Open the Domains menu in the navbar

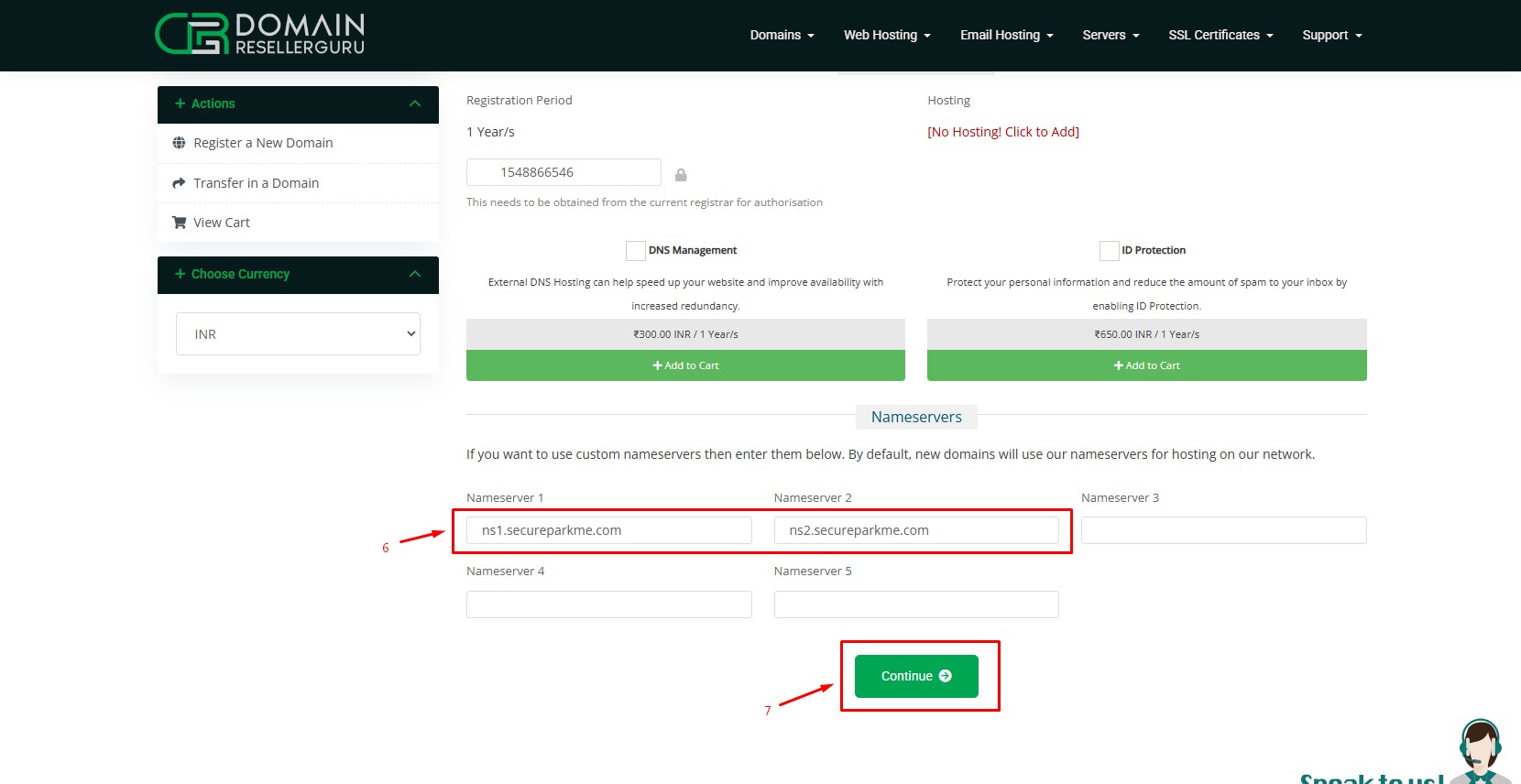782,35
